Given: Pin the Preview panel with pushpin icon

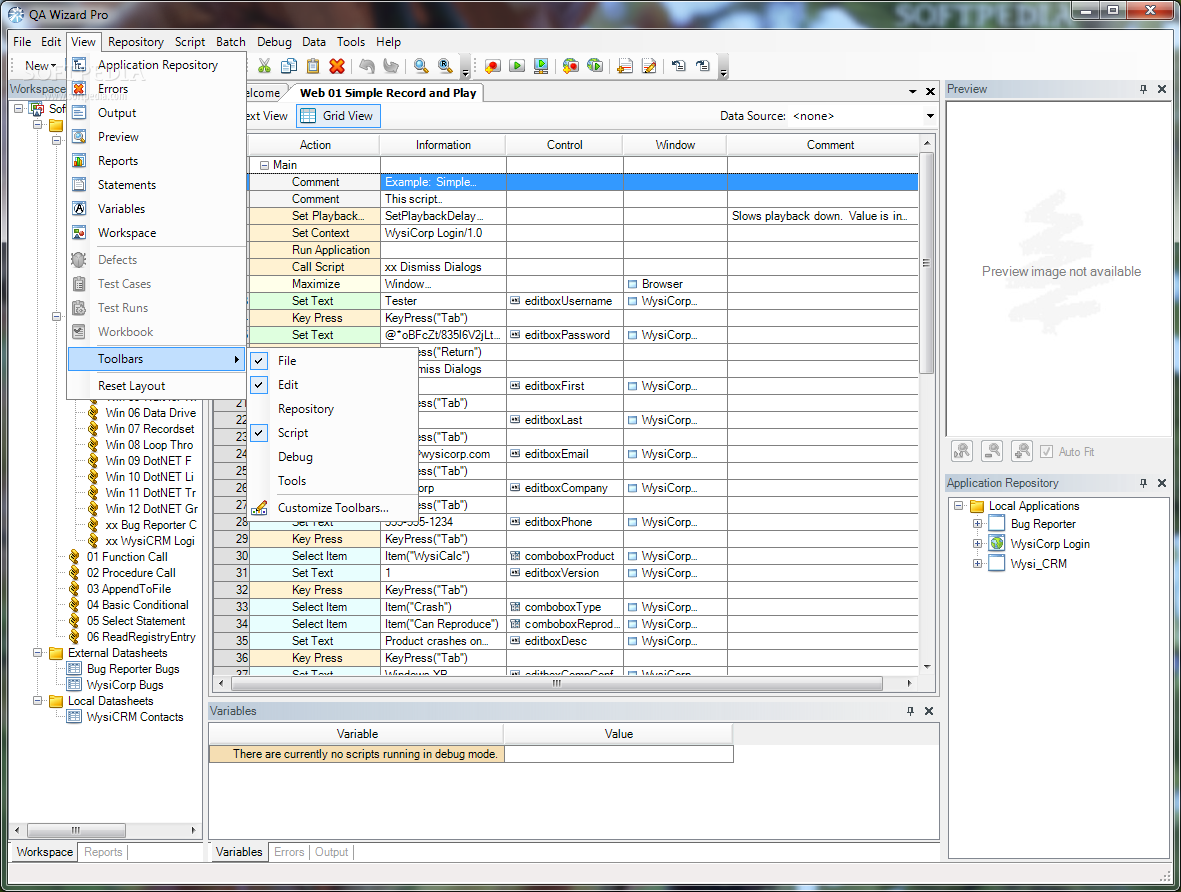Looking at the screenshot, I should (1143, 89).
